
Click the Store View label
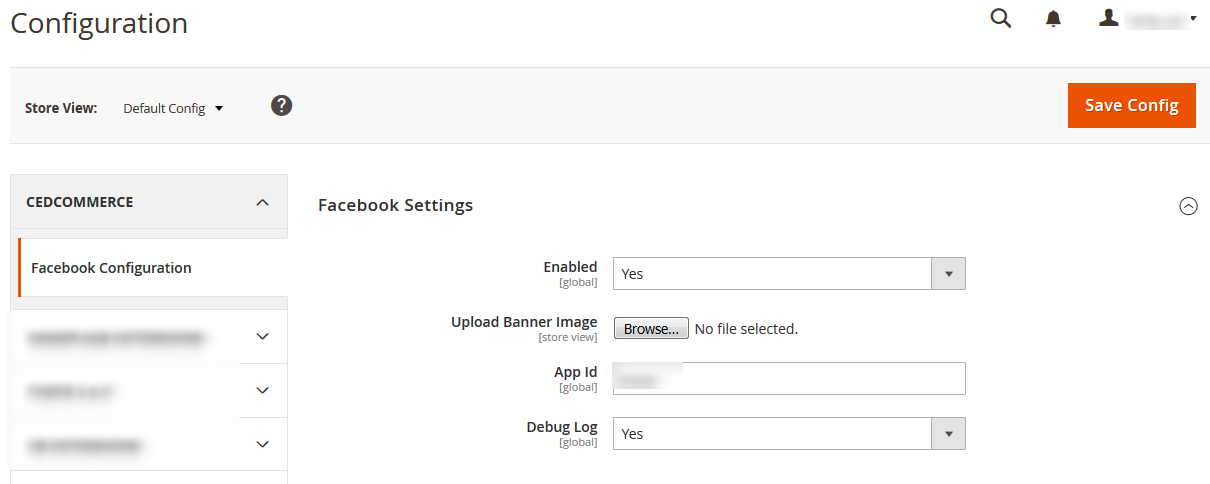[61, 108]
